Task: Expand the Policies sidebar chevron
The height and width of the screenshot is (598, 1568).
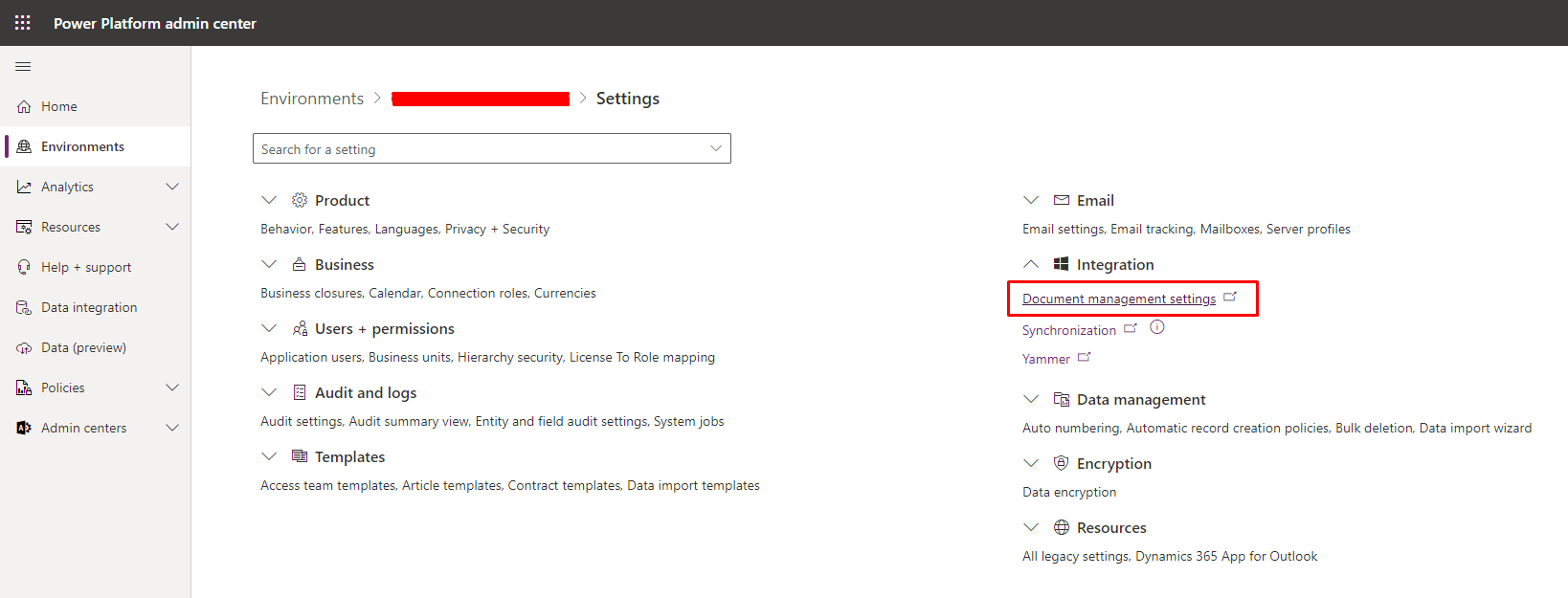Action: [x=172, y=388]
